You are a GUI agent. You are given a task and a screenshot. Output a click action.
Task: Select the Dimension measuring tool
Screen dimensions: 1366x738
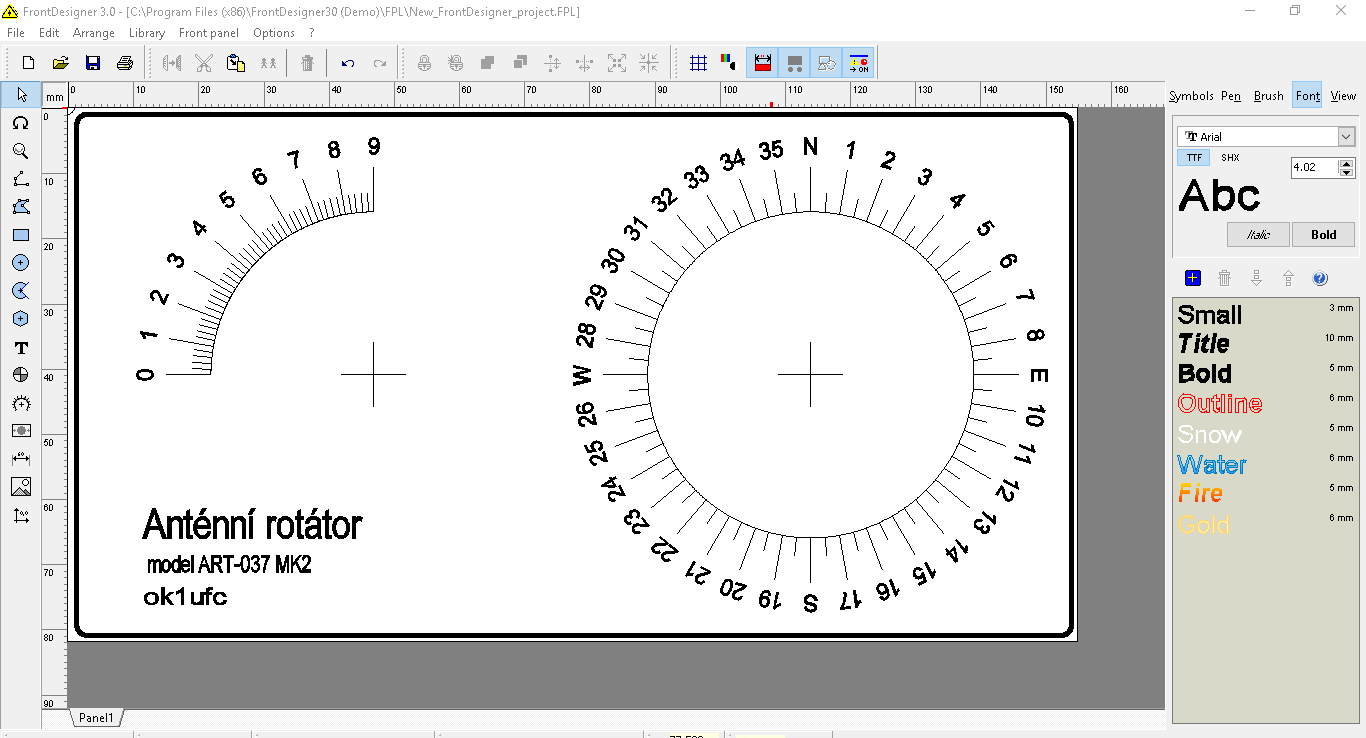[20, 459]
